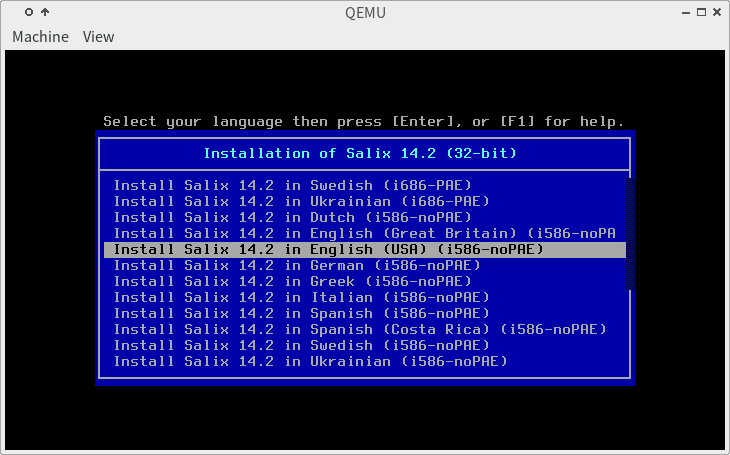
Task: Select highlighted English (USA) install entry
Action: click(328, 249)
